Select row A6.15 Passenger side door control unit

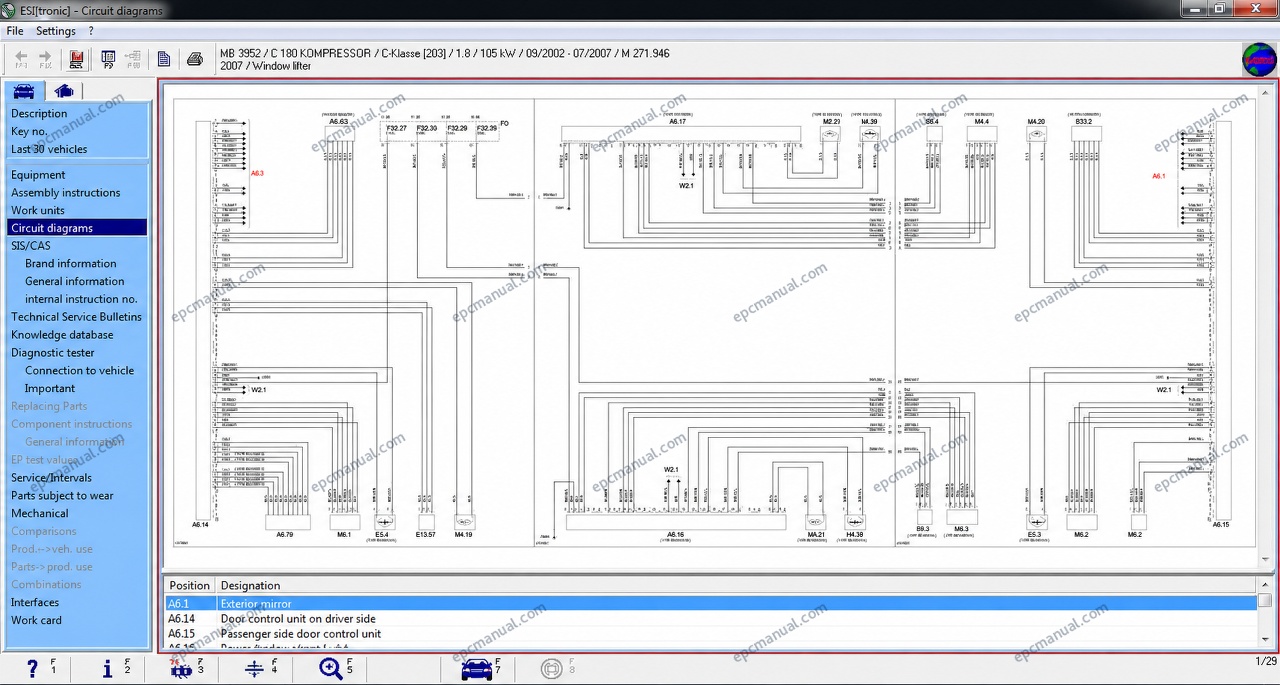click(711, 634)
